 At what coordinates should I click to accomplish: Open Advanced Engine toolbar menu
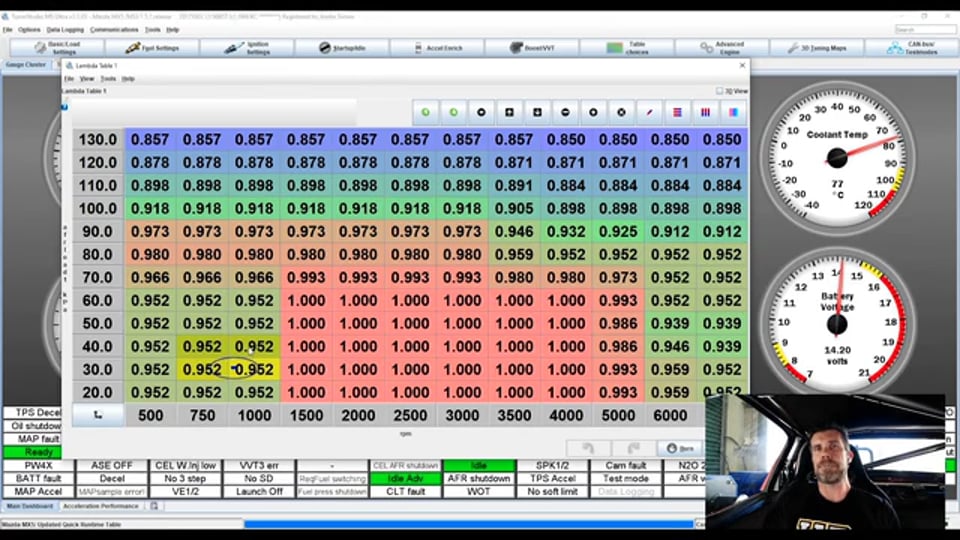pos(721,48)
